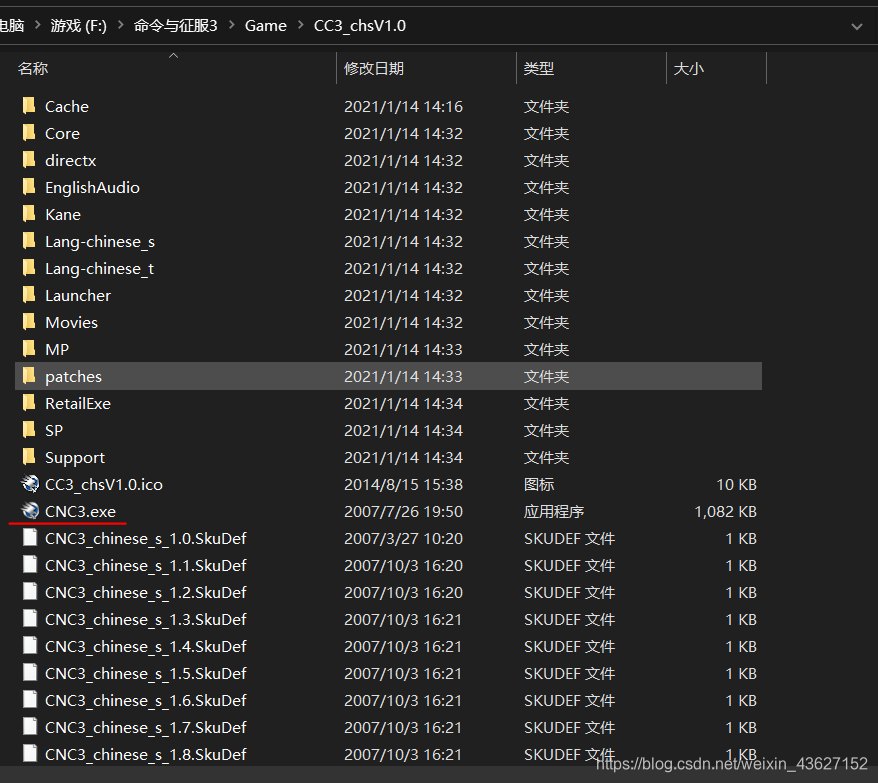
Task: Select the CNC3_chinese_s_1.4.SkuDef file icon
Action: tap(30, 646)
